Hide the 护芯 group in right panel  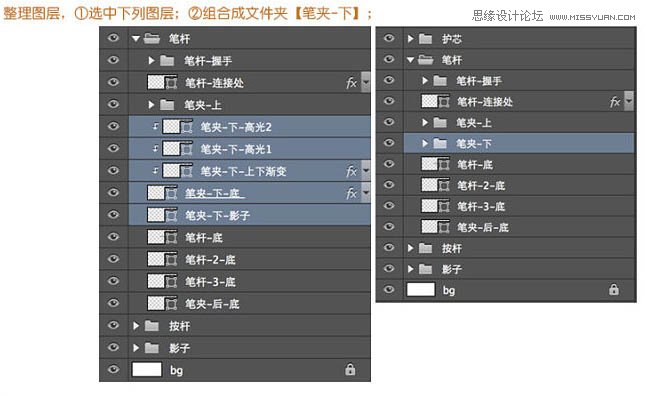[389, 38]
